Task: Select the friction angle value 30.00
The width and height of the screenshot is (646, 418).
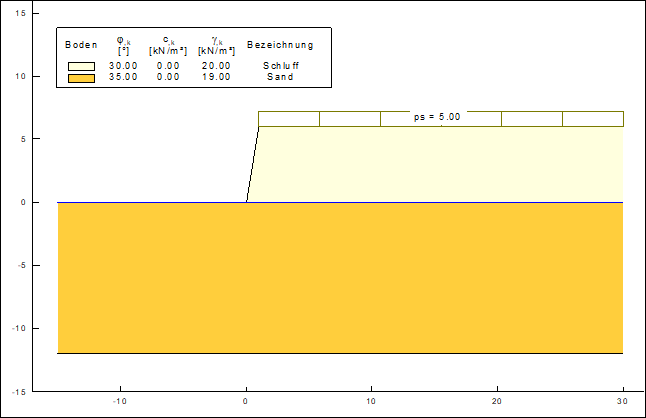Action: pyautogui.click(x=123, y=66)
